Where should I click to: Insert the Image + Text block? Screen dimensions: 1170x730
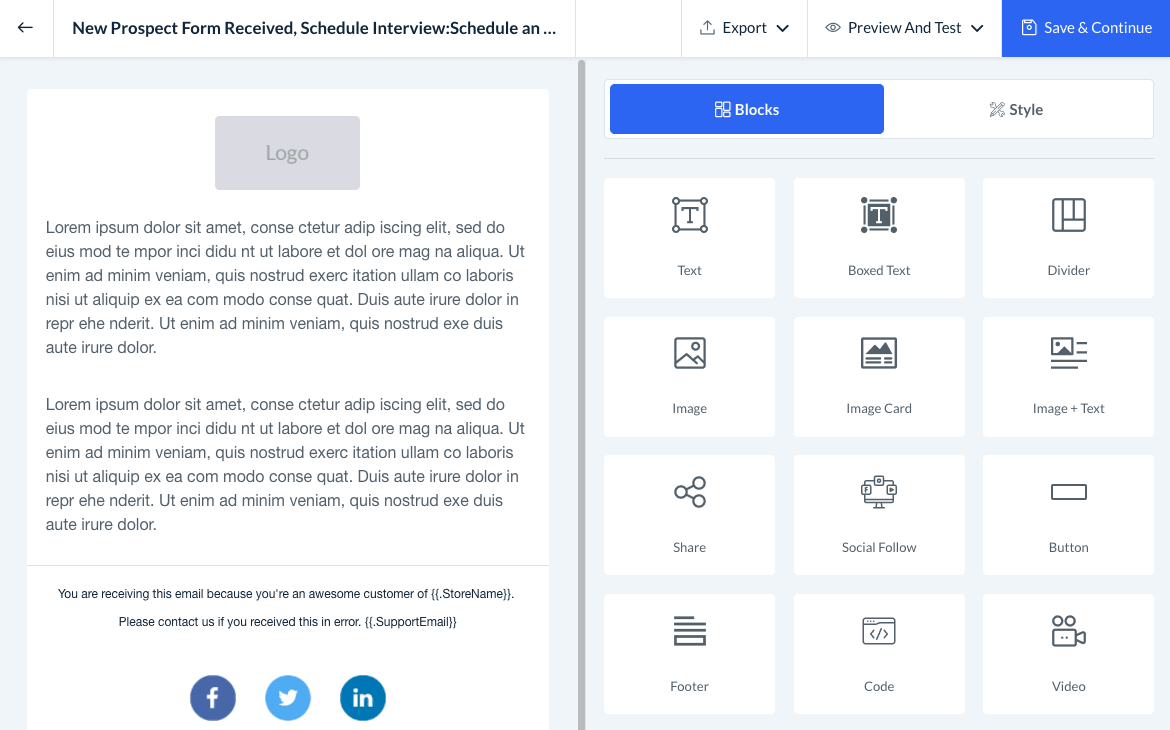pos(1068,376)
